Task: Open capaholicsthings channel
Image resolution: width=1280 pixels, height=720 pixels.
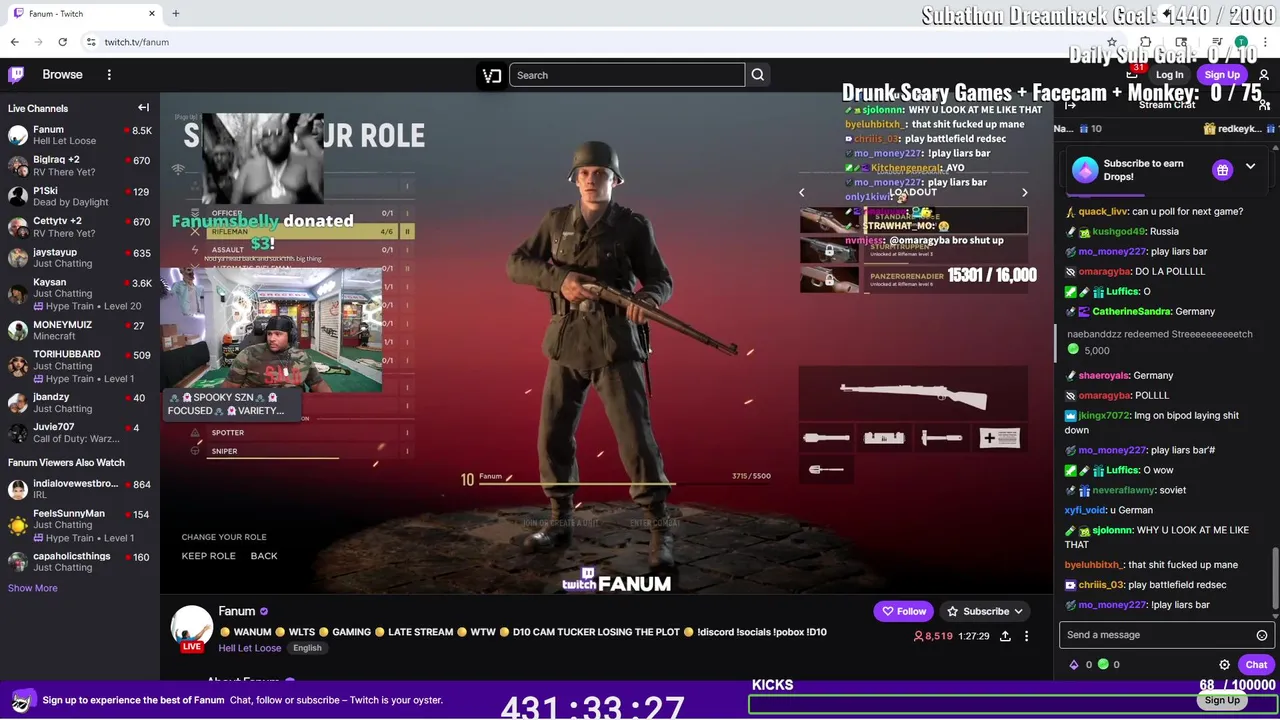Action: coord(79,561)
